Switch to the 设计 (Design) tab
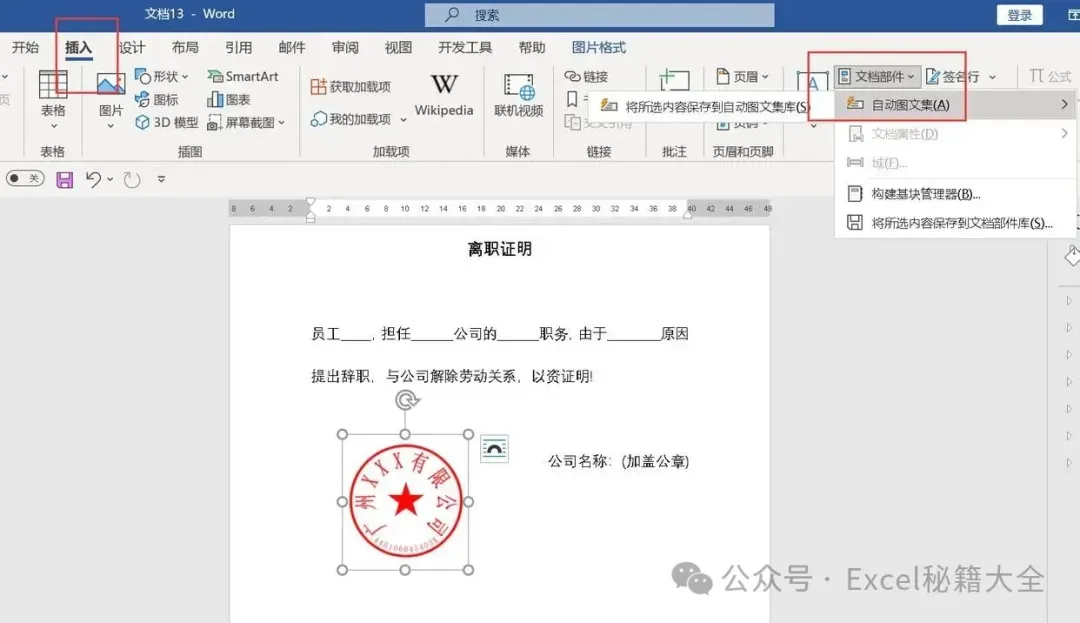 [132, 47]
